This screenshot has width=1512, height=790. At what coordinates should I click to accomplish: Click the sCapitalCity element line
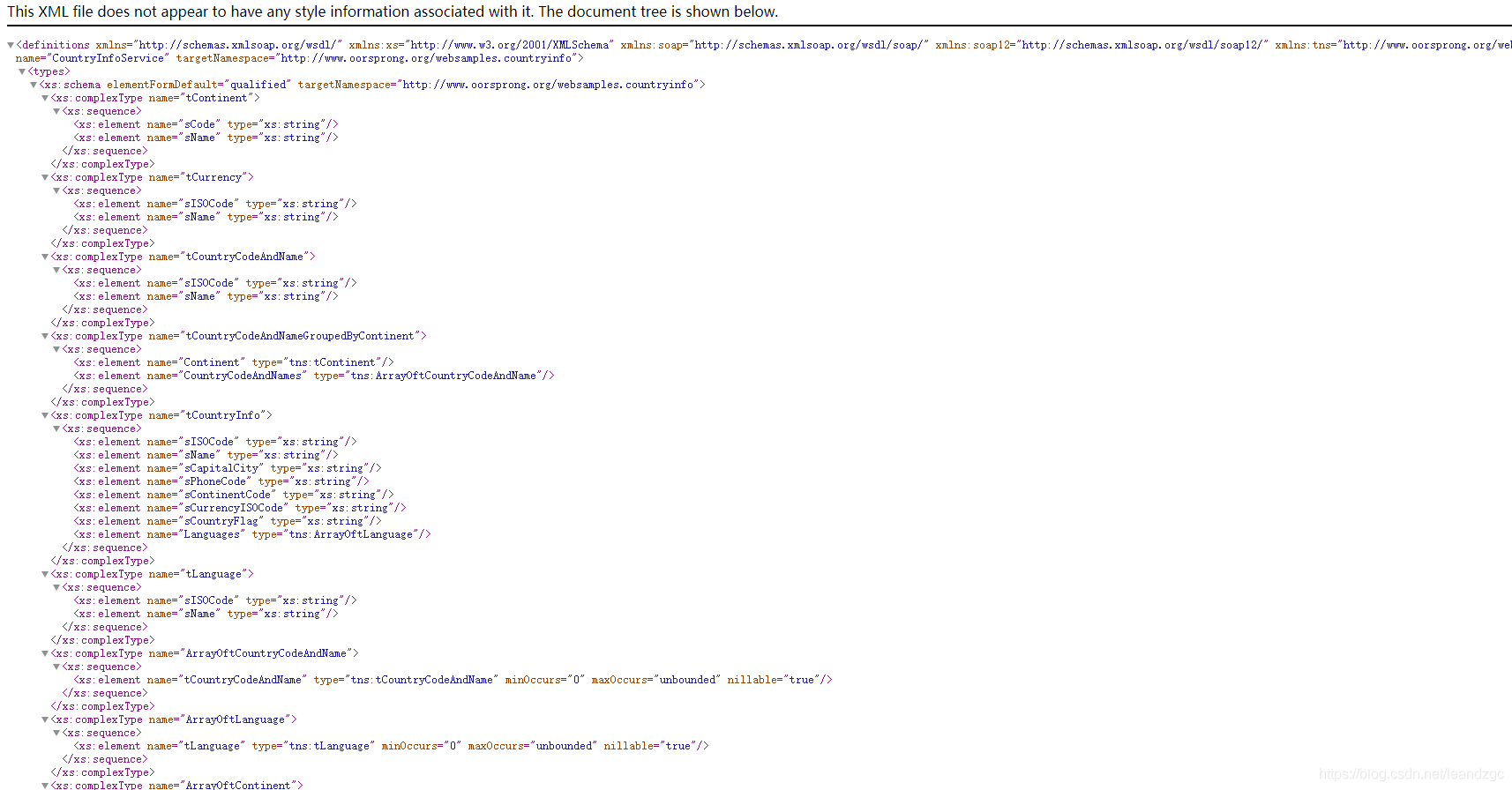pyautogui.click(x=228, y=468)
